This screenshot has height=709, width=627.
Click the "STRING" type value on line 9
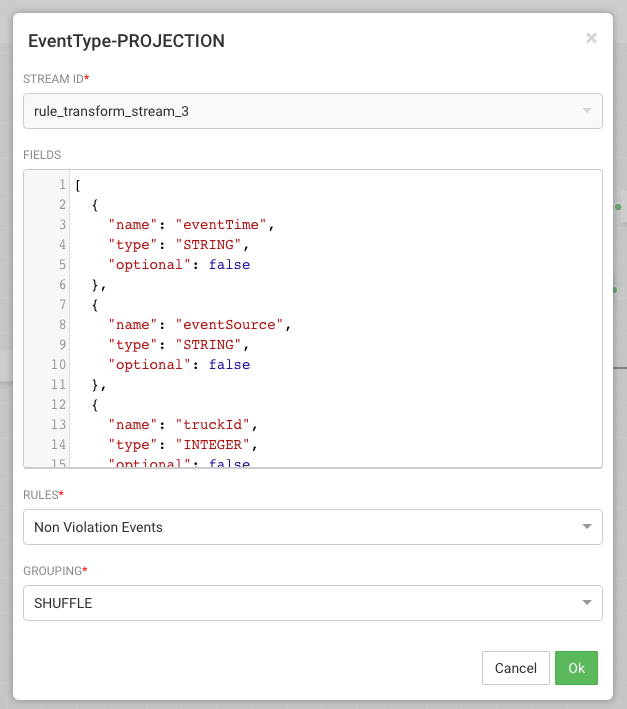209,345
